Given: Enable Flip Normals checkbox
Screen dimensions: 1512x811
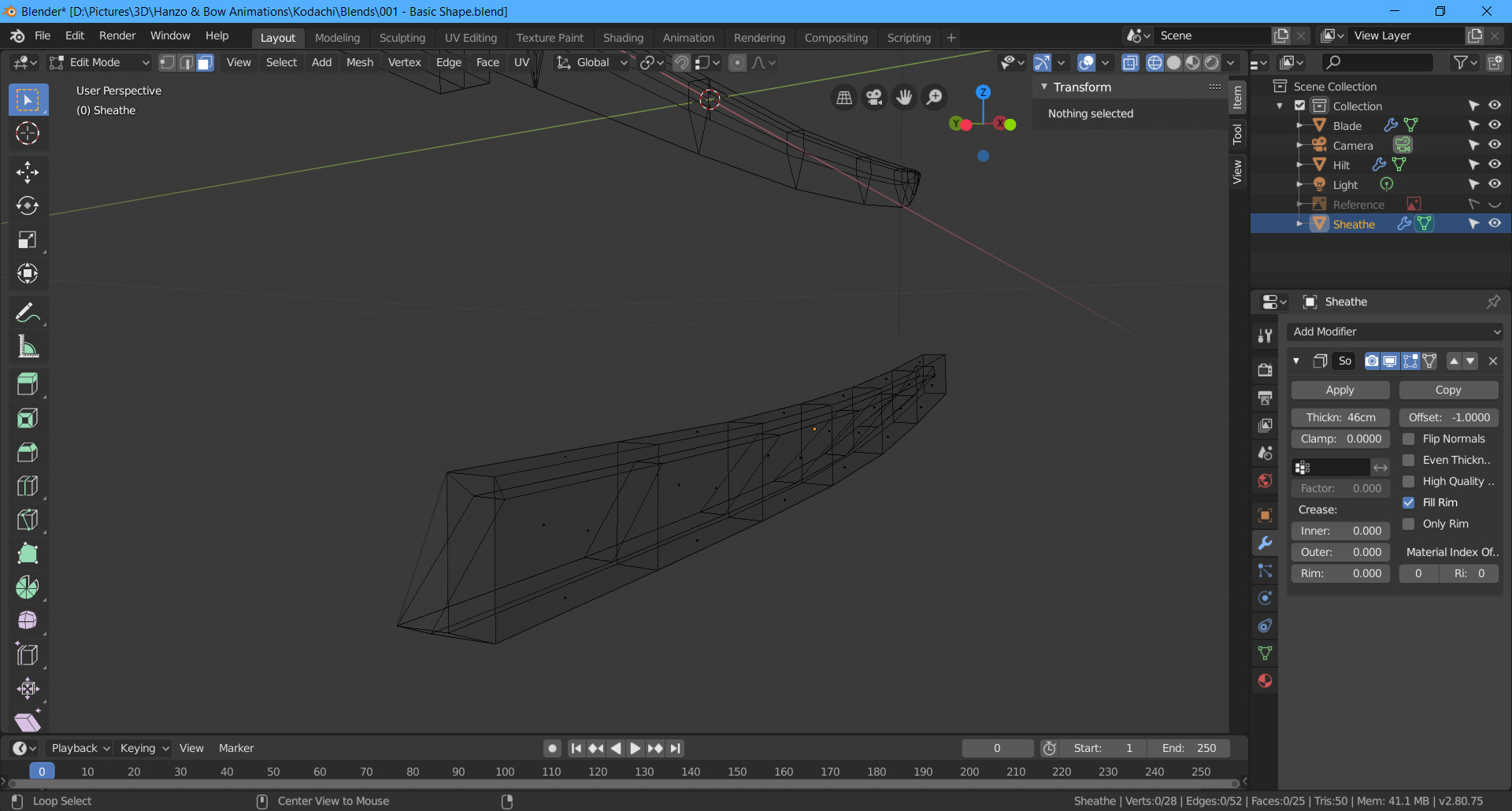Looking at the screenshot, I should pos(1409,439).
